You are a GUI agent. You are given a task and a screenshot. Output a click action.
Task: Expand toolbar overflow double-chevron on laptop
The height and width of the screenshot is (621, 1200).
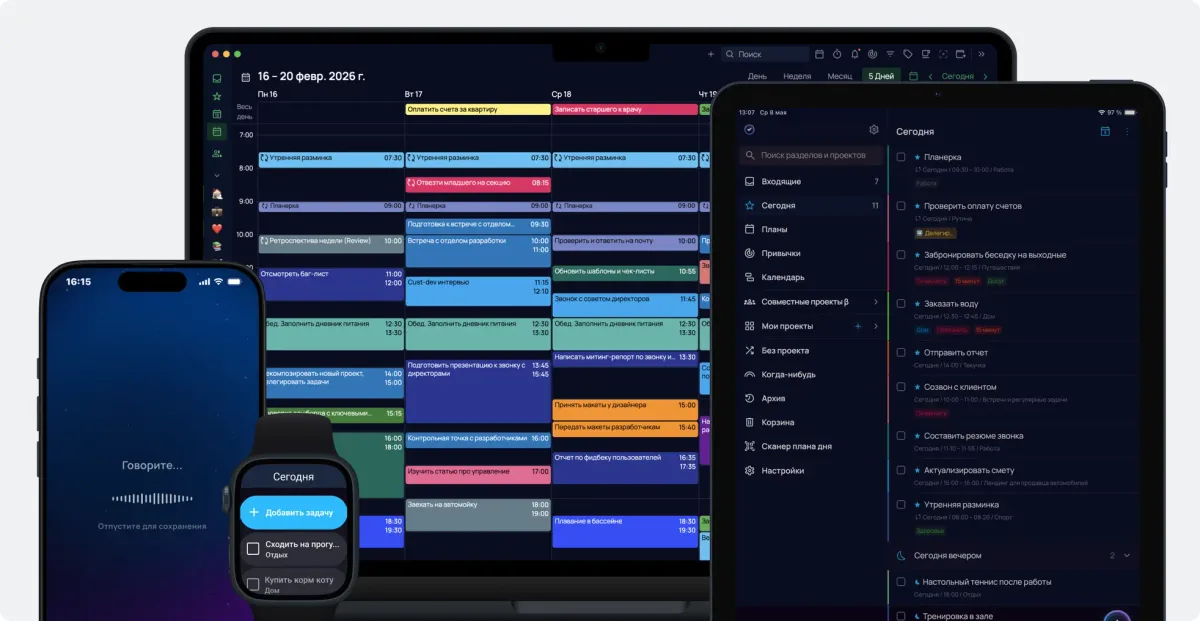(x=981, y=54)
